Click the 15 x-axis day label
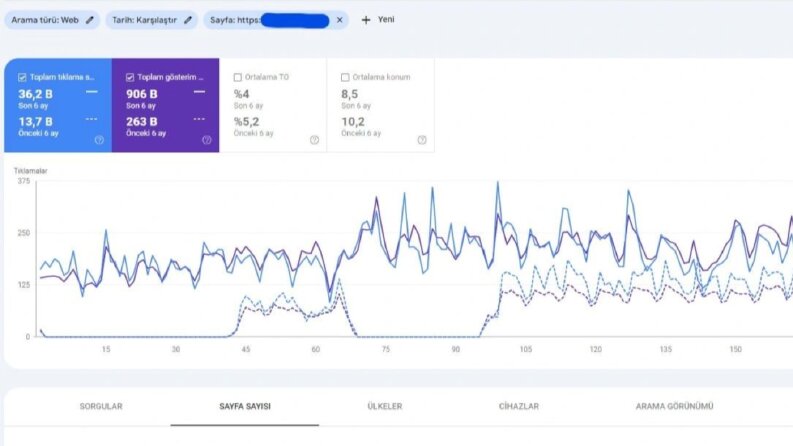793x446 pixels. pos(106,349)
